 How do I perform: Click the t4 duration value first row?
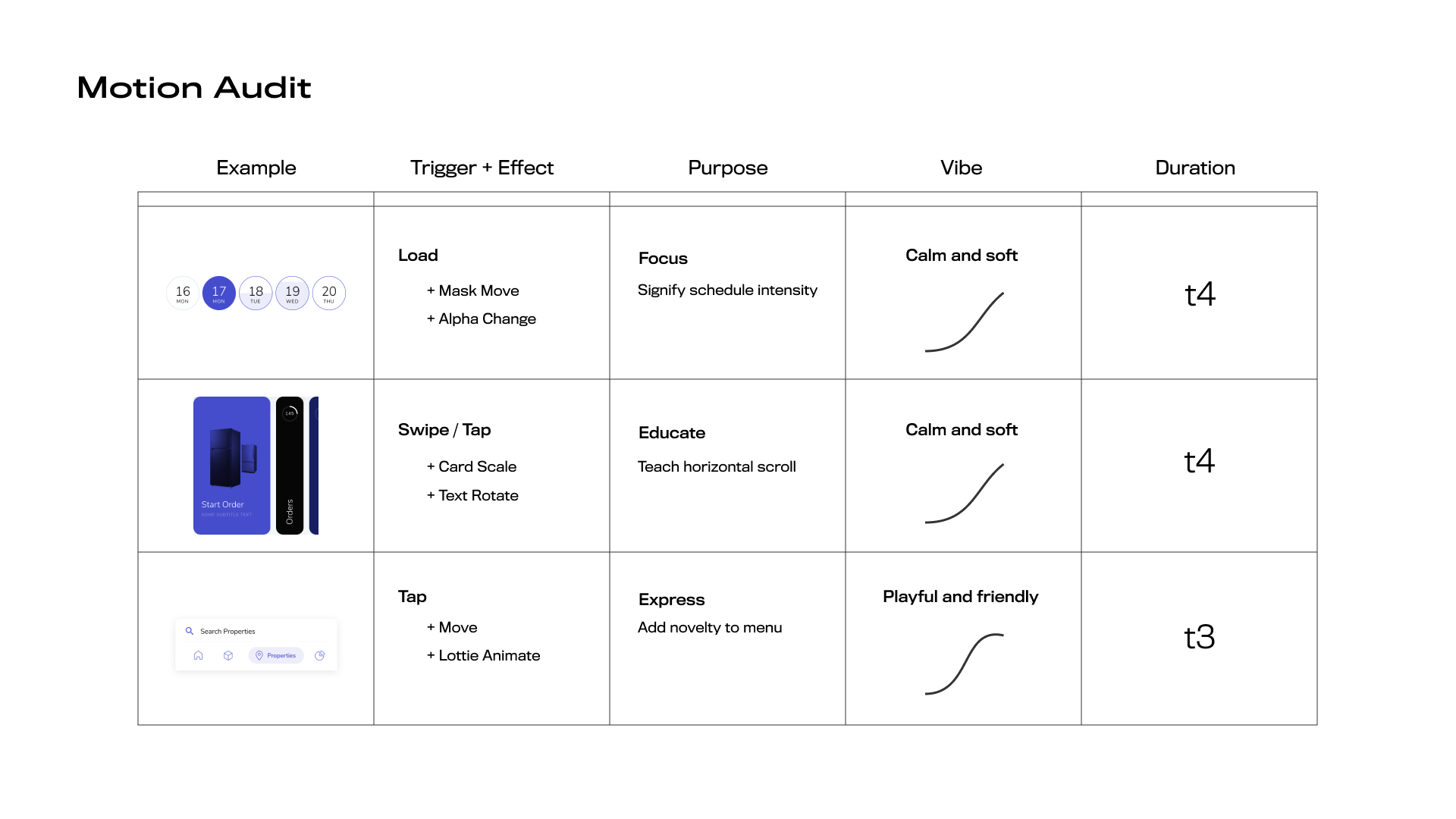[1196, 293]
